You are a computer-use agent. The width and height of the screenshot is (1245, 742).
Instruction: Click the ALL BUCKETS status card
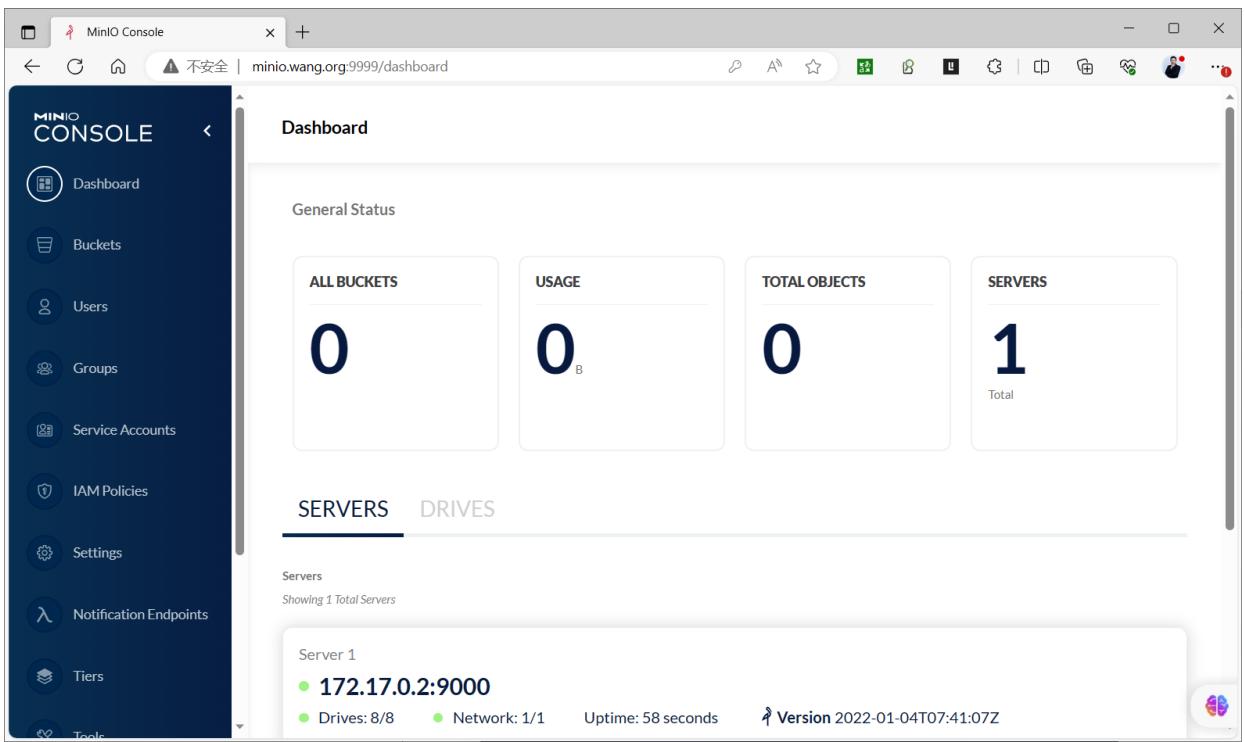pos(396,354)
